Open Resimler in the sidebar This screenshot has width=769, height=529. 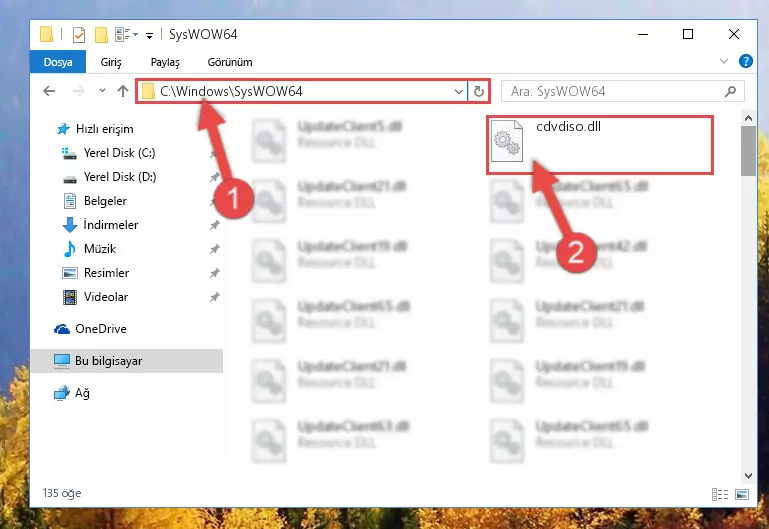[x=96, y=273]
